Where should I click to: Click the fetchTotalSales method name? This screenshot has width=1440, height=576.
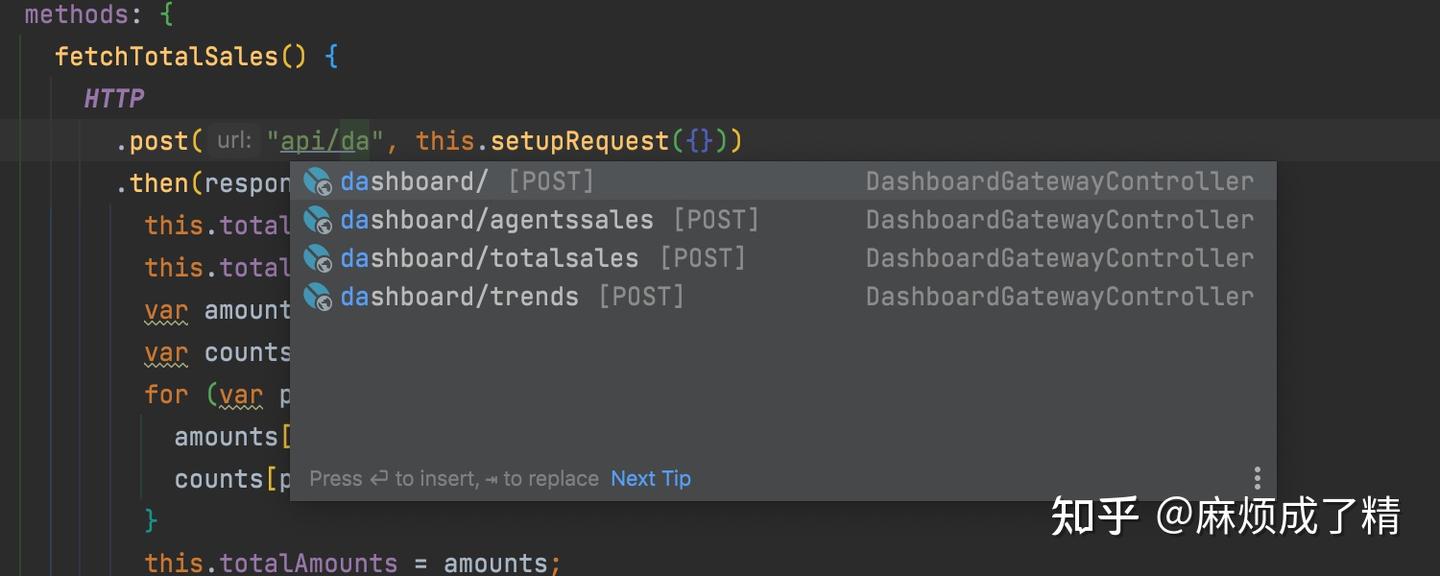(x=166, y=56)
